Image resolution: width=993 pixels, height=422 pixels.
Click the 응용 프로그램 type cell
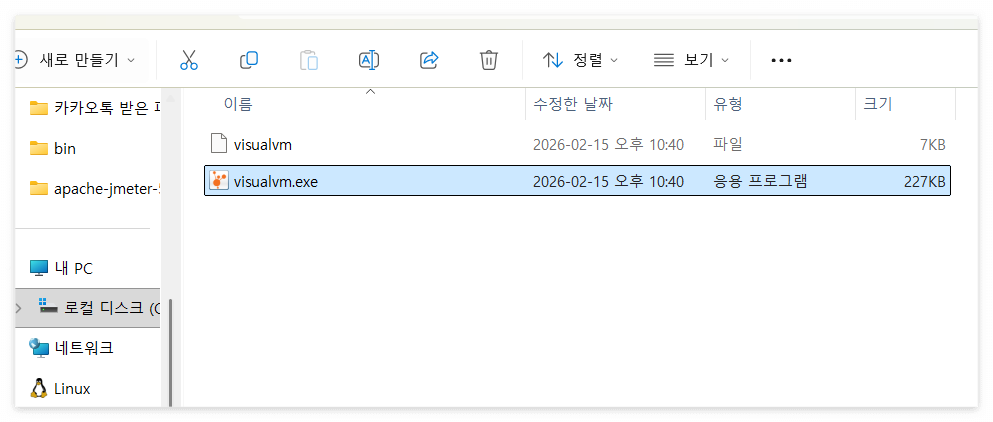[760, 182]
